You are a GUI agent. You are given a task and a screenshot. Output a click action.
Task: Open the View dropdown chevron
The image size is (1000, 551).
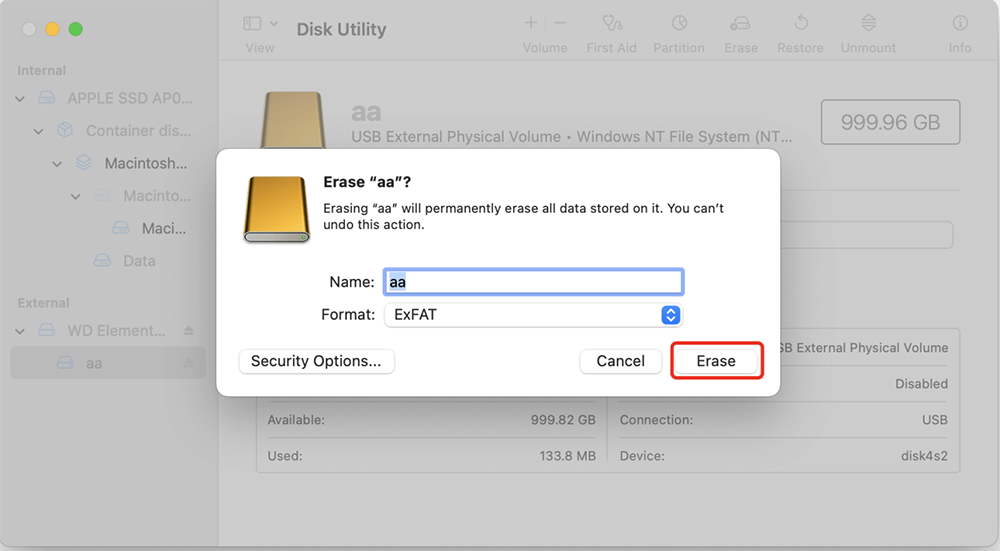pos(274,24)
